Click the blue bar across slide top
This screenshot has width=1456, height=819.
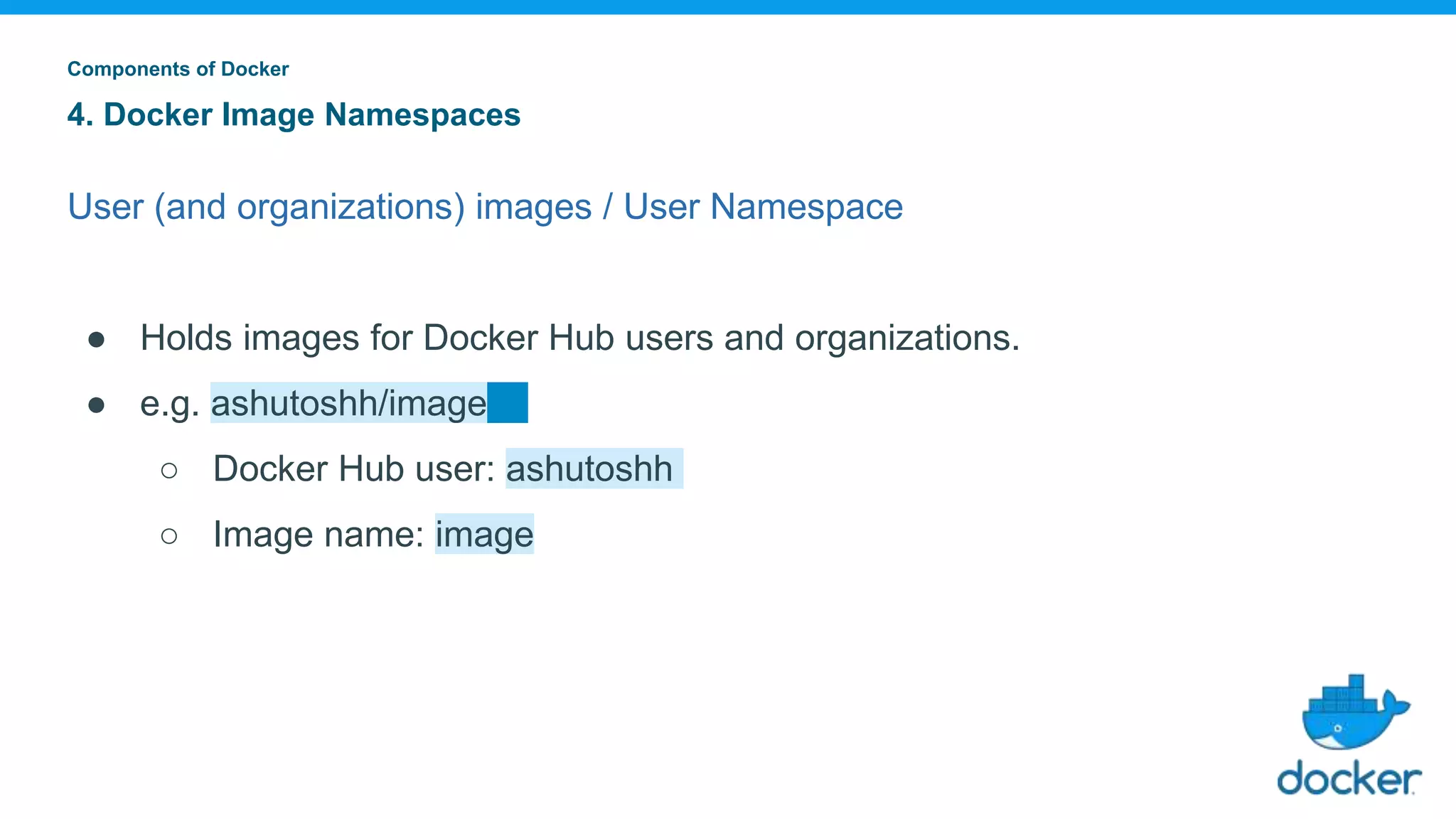click(728, 6)
